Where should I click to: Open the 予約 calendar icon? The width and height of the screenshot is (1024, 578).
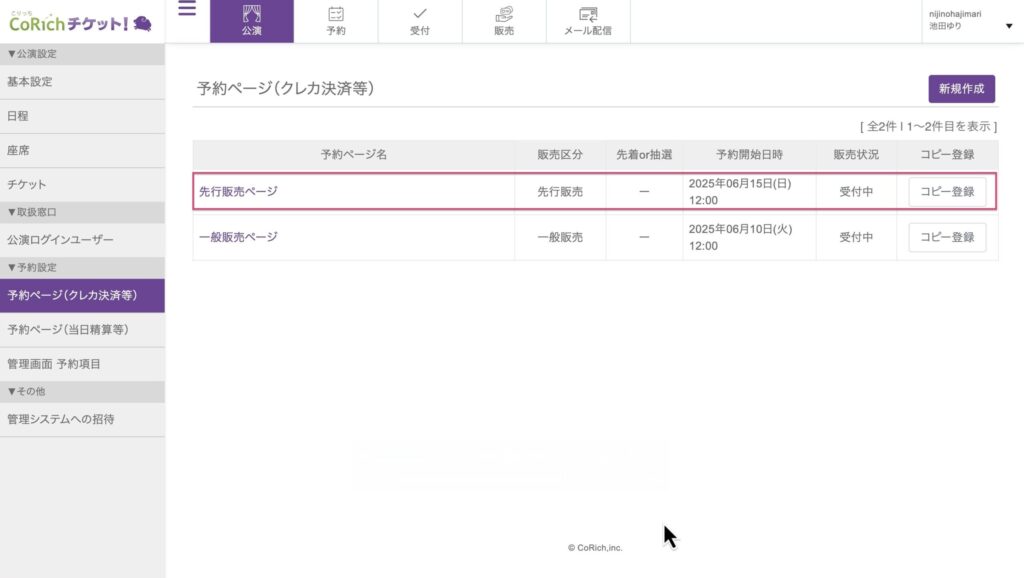336,14
